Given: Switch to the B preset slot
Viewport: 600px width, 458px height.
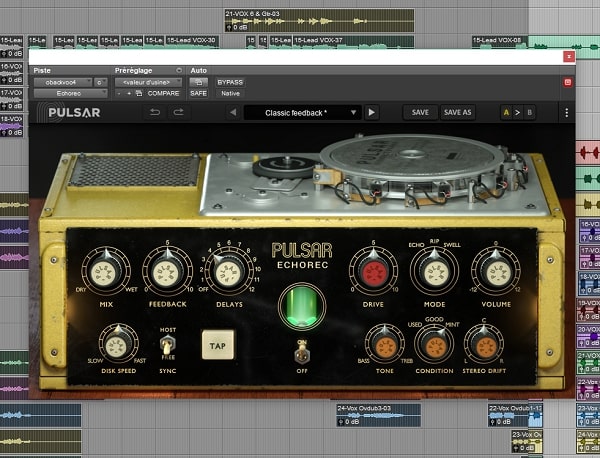Looking at the screenshot, I should [529, 113].
